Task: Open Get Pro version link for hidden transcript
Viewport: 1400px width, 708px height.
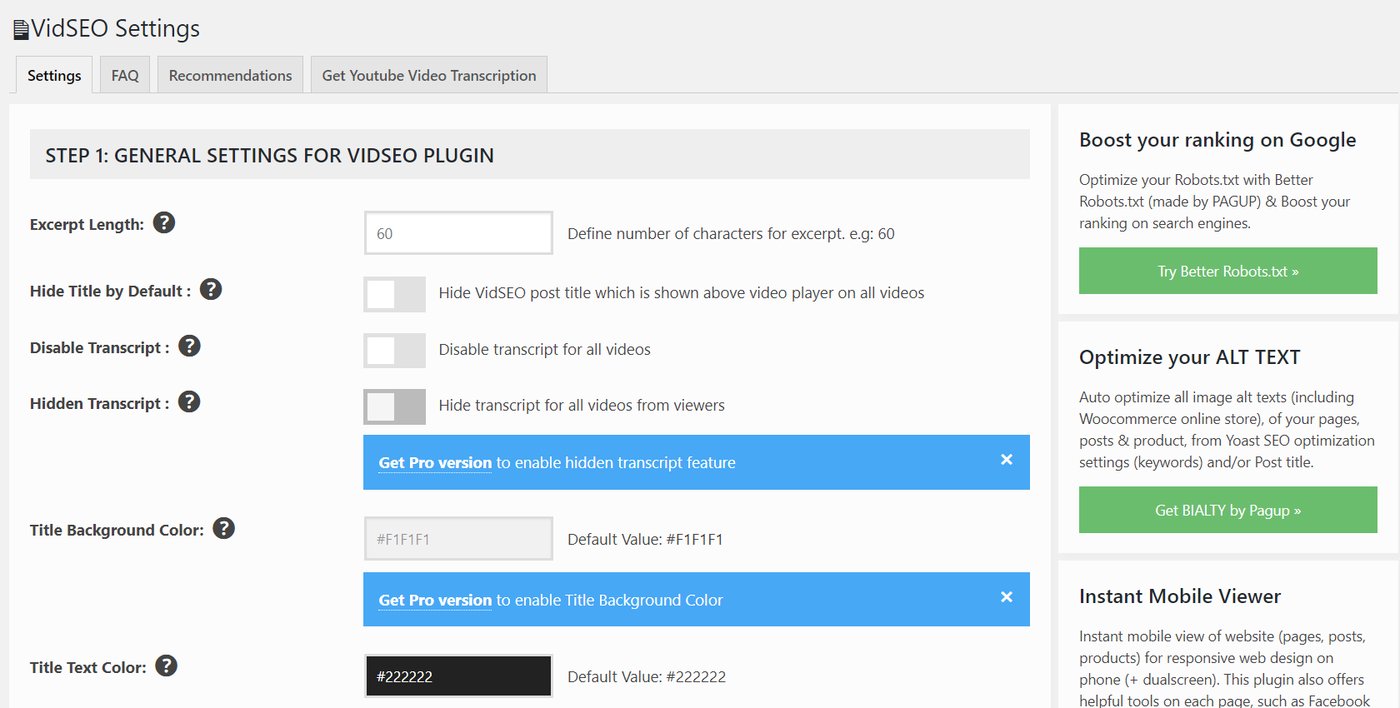Action: (x=434, y=462)
